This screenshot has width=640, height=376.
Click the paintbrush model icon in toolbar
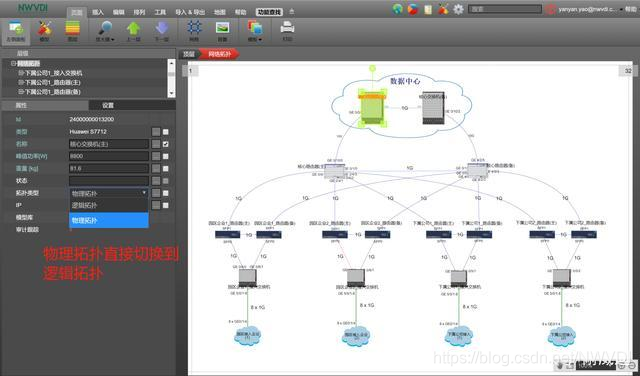[44, 29]
